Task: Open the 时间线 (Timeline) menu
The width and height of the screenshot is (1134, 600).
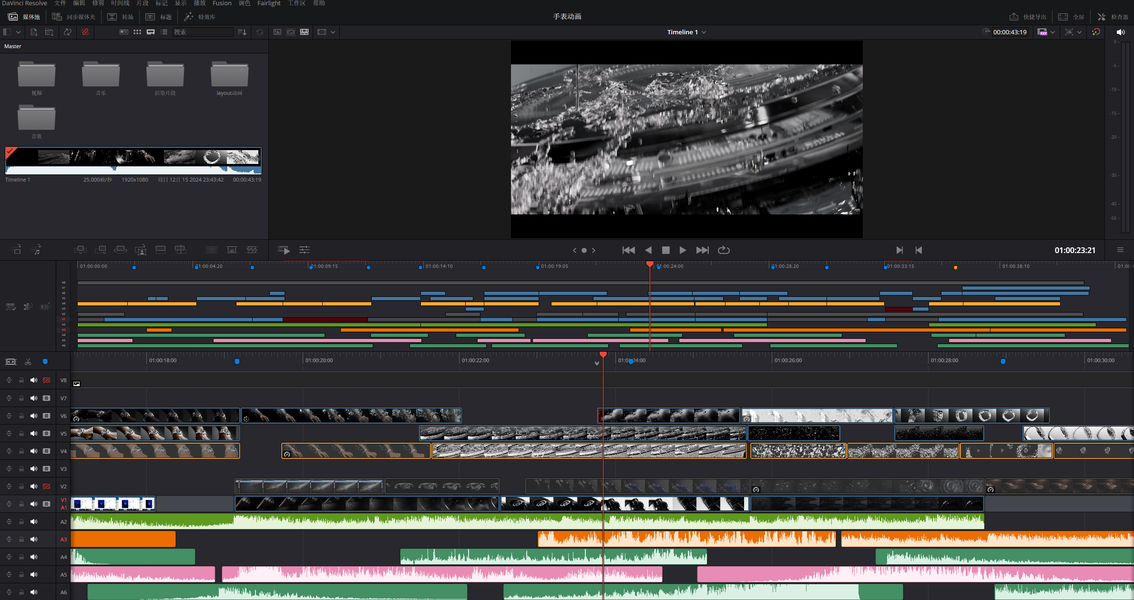Action: point(120,3)
